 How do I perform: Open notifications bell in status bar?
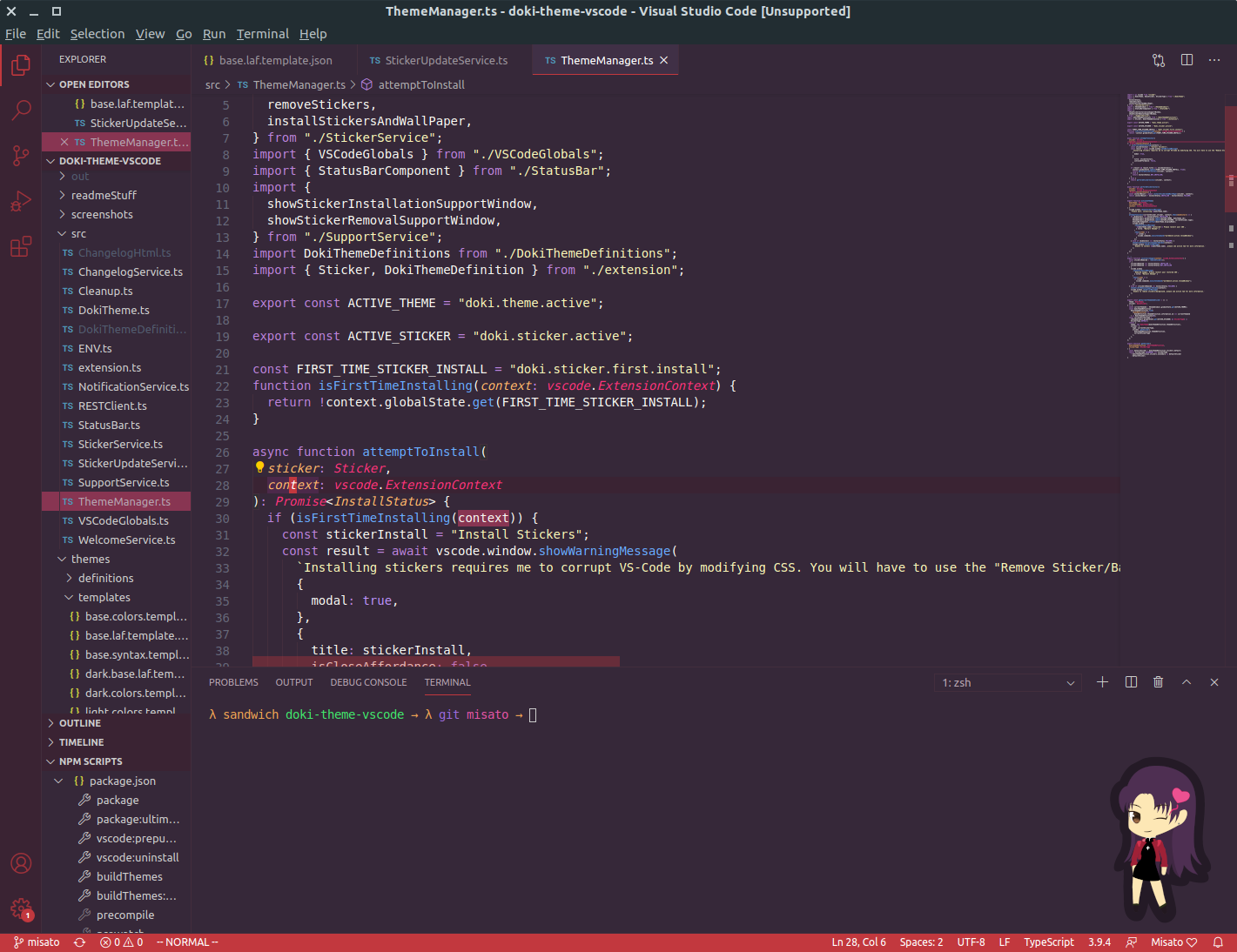coord(1218,942)
